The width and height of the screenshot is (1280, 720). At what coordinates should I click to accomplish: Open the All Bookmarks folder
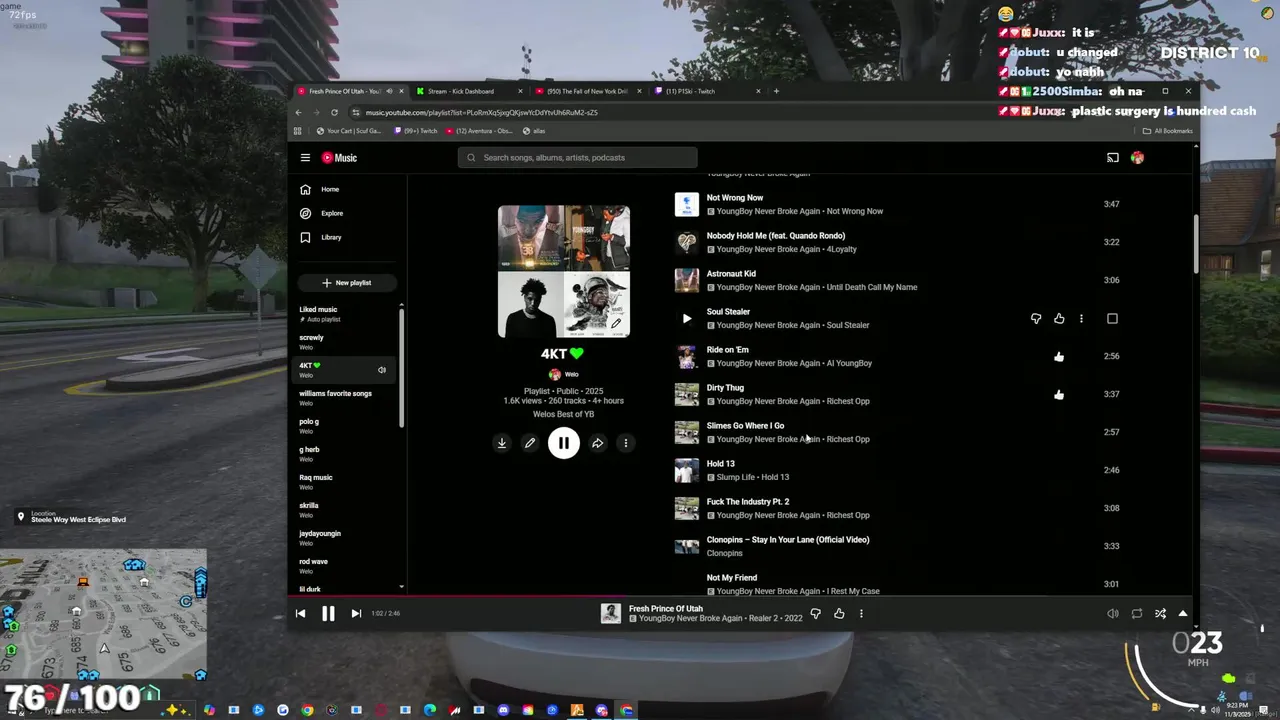coord(1168,131)
